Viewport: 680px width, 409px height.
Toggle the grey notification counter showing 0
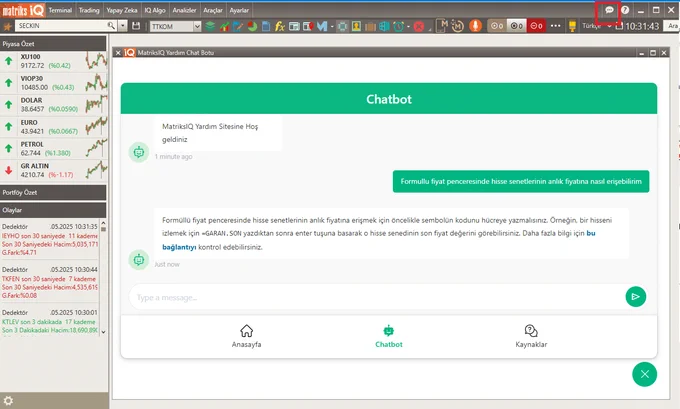[517, 26]
